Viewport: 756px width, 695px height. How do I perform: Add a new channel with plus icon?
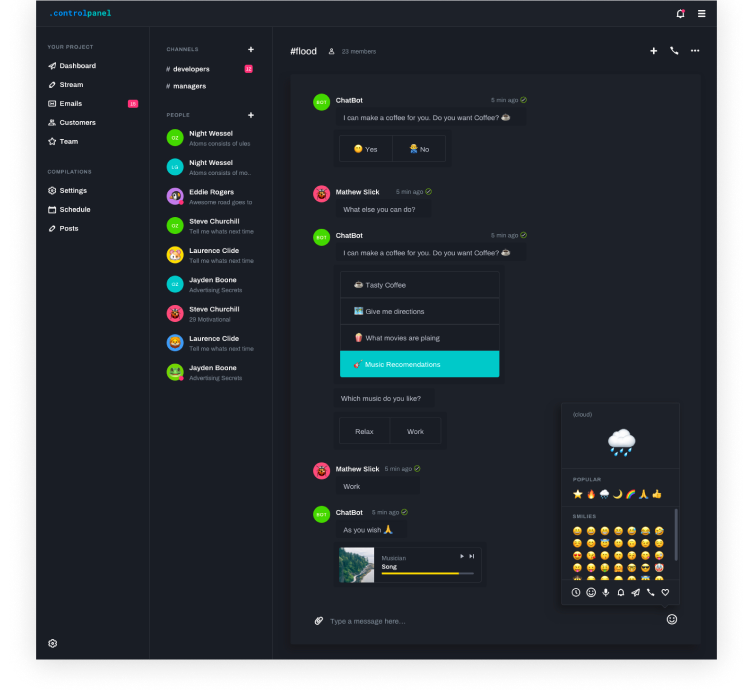(x=251, y=49)
